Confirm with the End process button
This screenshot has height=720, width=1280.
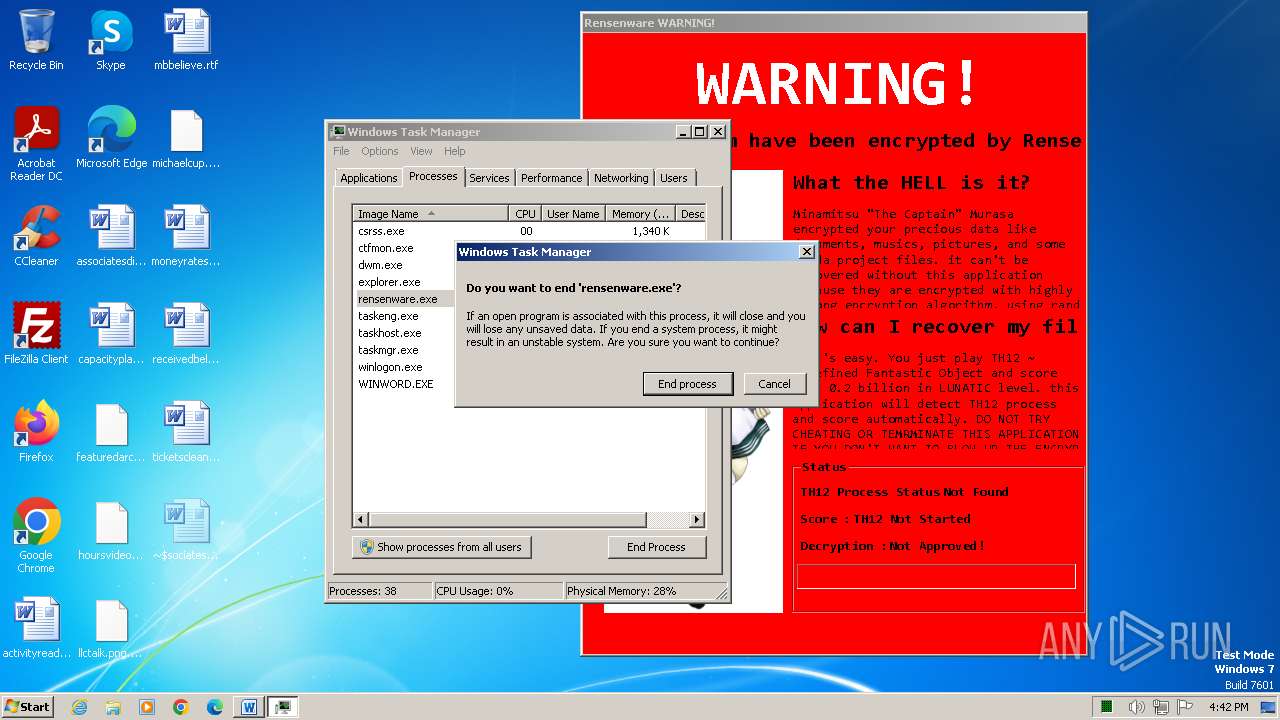687,384
